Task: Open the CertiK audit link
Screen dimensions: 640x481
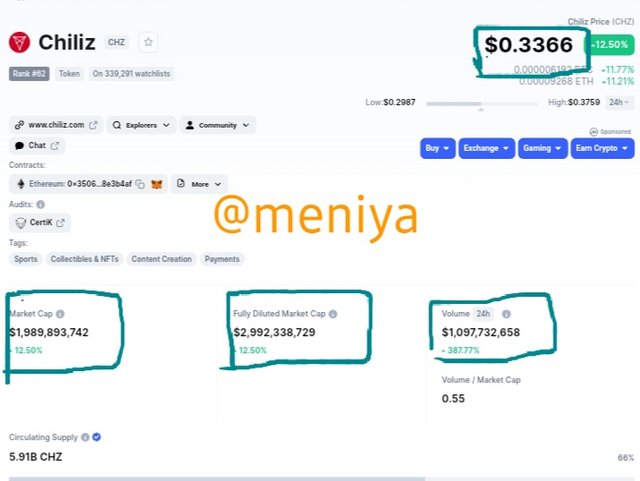Action: (40, 223)
